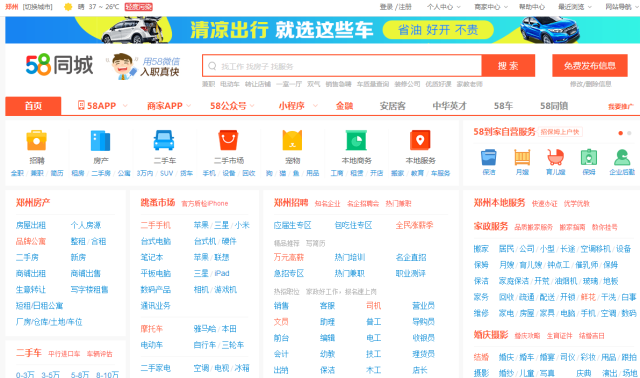640x378 pixels.
Task: Open 帮助中心 link
Action: 531,7
